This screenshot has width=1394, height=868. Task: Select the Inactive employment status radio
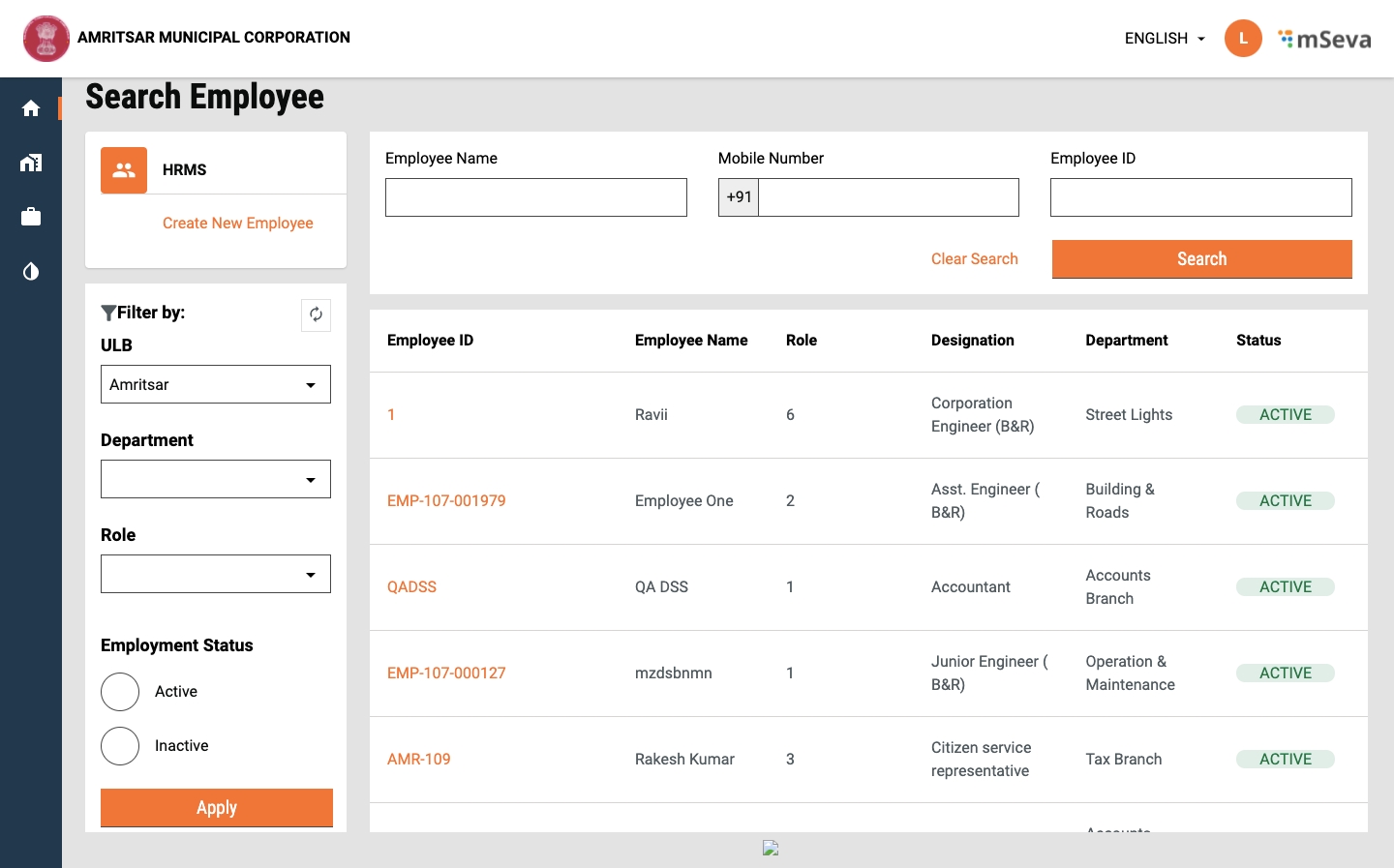[120, 746]
